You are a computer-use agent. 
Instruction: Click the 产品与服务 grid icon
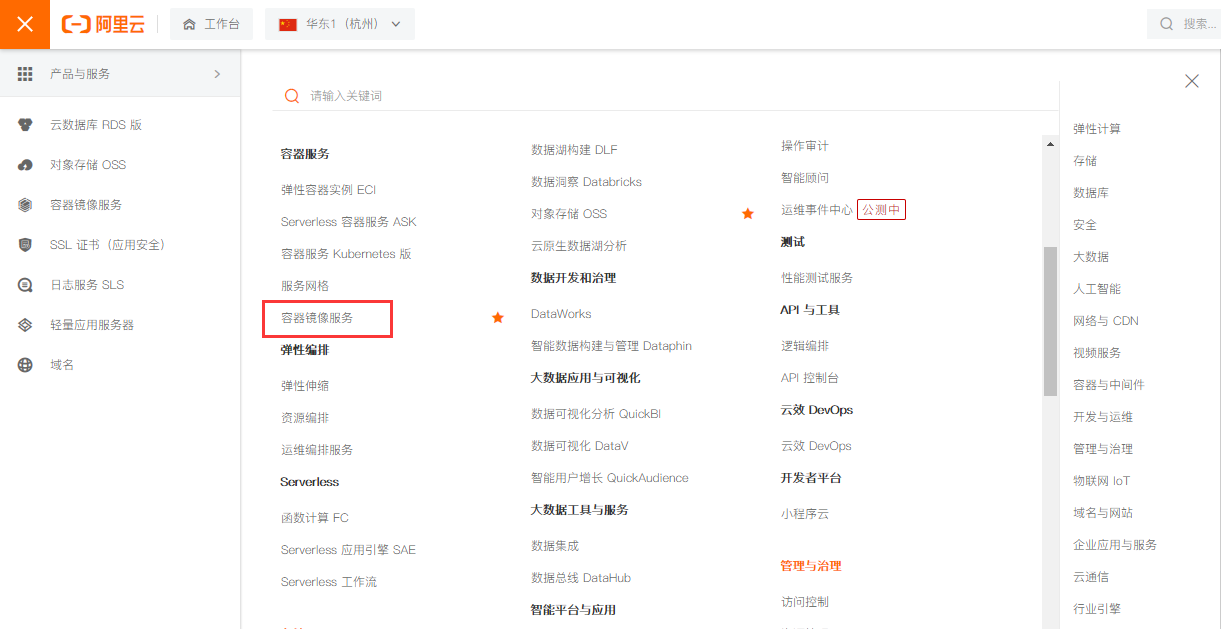click(25, 74)
